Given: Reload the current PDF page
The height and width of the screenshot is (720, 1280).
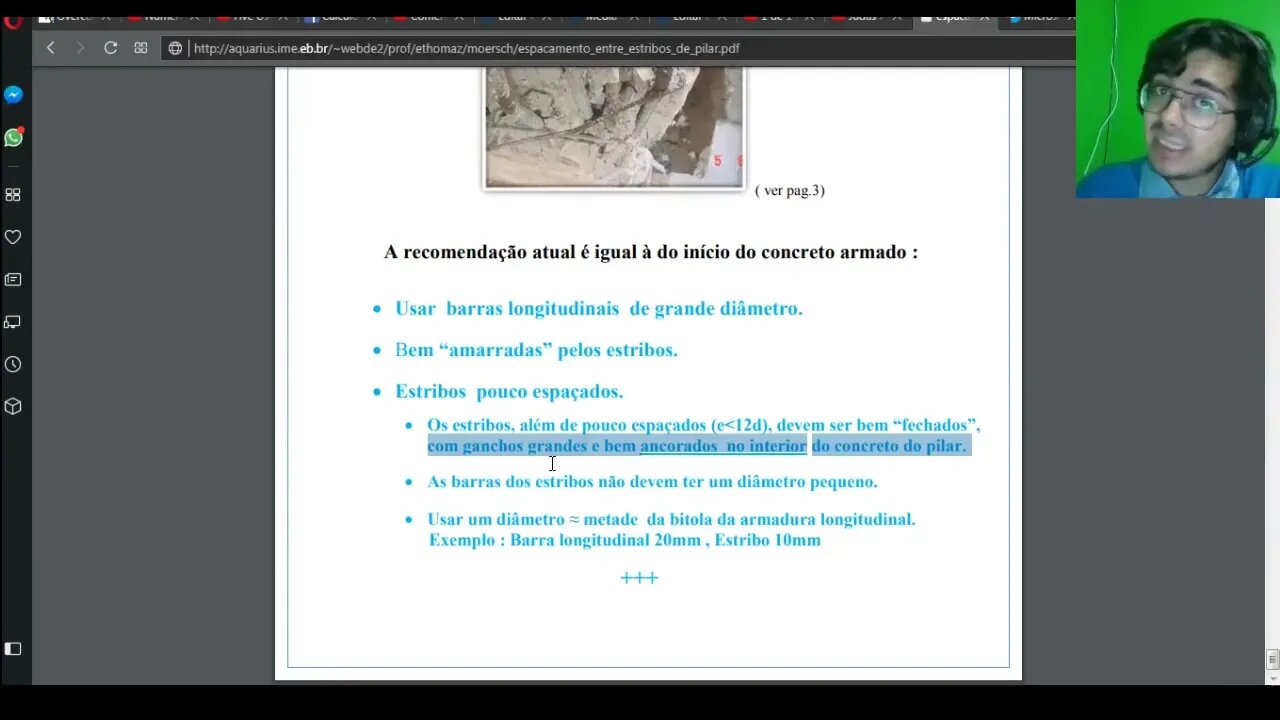Looking at the screenshot, I should [x=111, y=48].
